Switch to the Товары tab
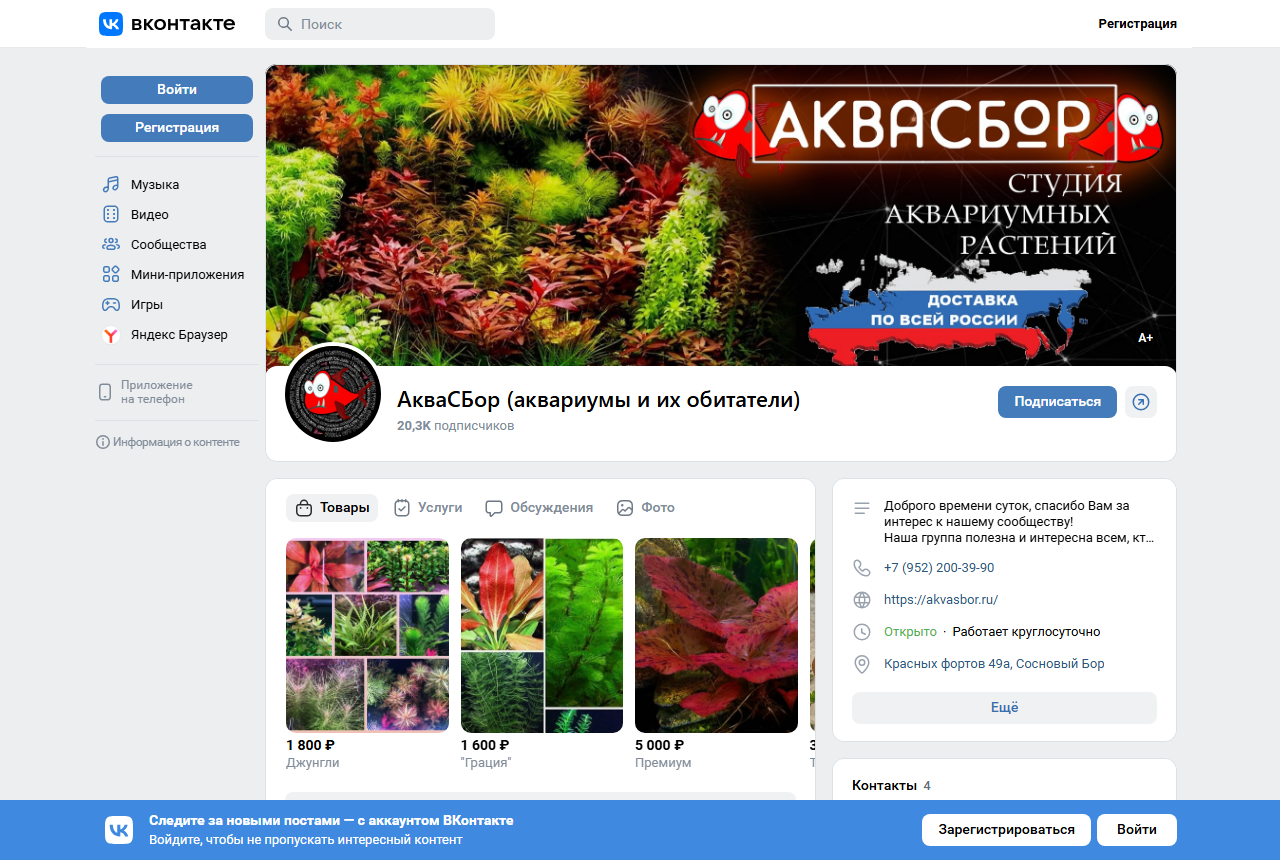 tap(332, 508)
